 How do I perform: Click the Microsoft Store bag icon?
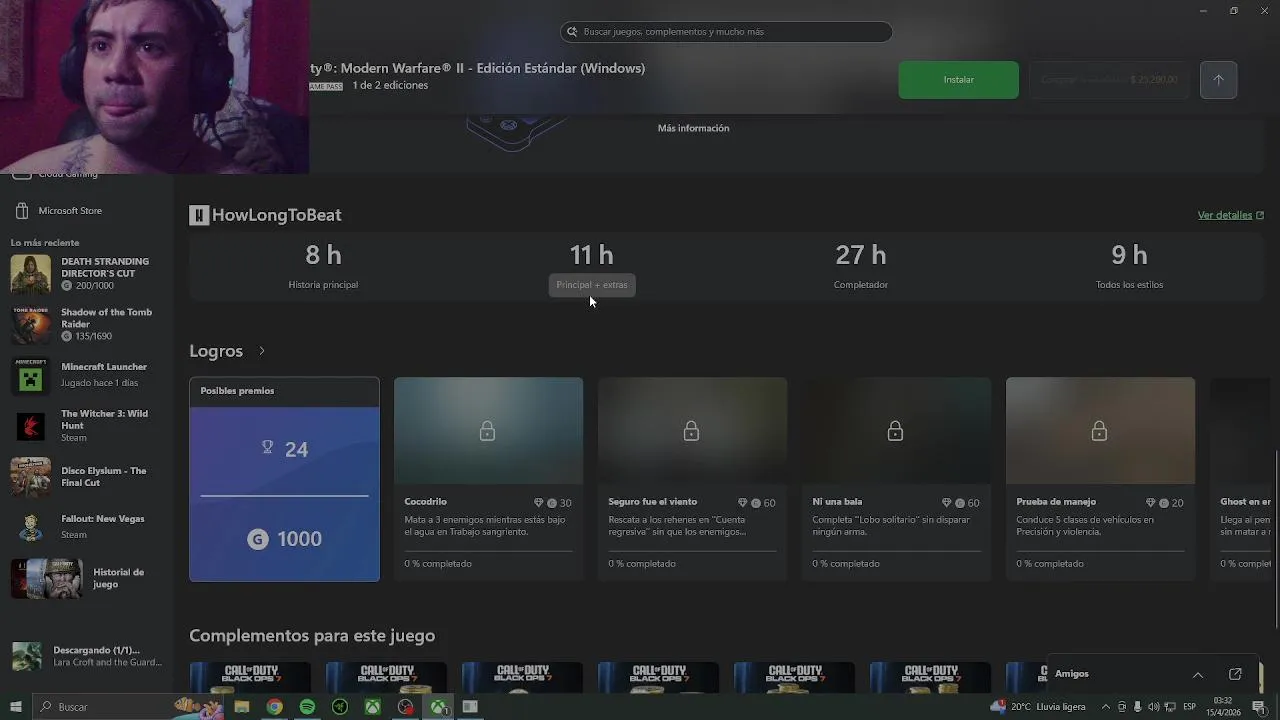coord(22,211)
